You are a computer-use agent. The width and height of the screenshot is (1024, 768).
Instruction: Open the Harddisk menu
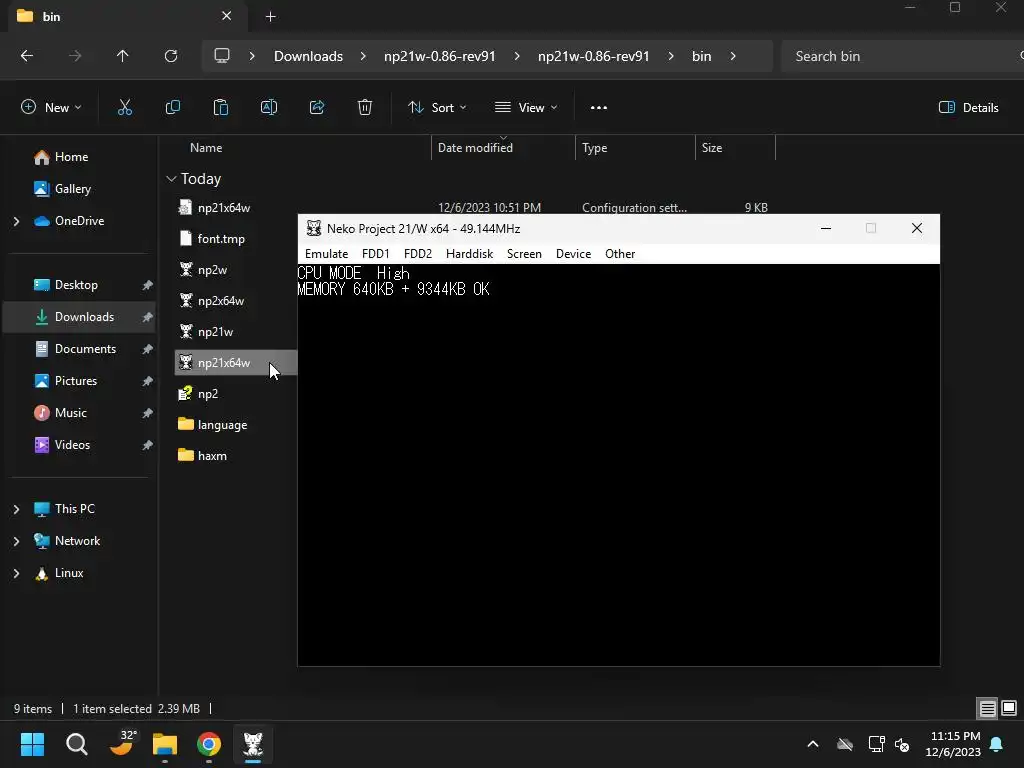tap(469, 253)
